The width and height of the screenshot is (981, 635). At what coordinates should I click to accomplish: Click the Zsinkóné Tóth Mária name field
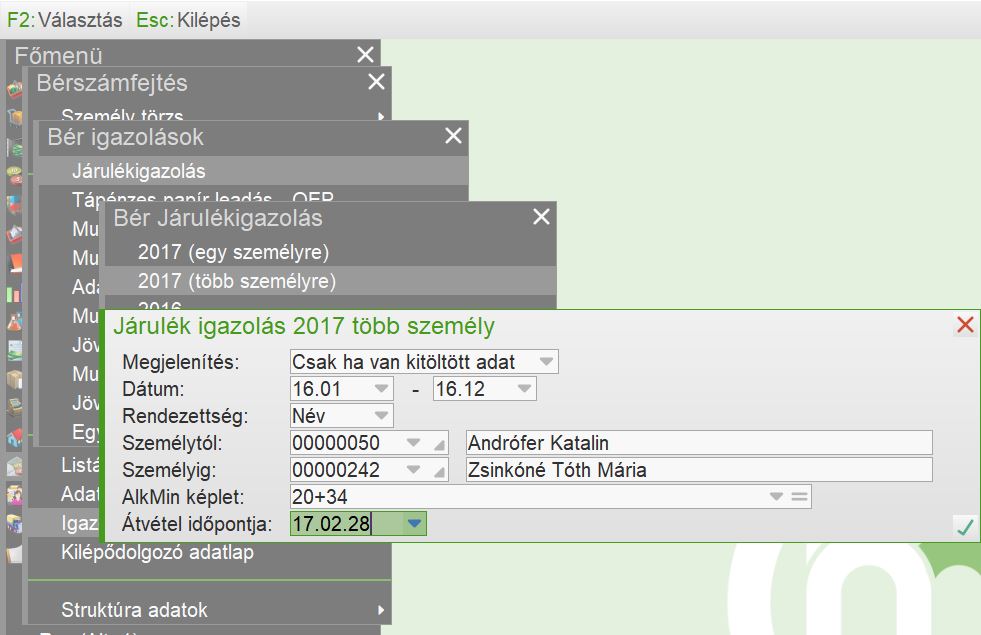(699, 470)
